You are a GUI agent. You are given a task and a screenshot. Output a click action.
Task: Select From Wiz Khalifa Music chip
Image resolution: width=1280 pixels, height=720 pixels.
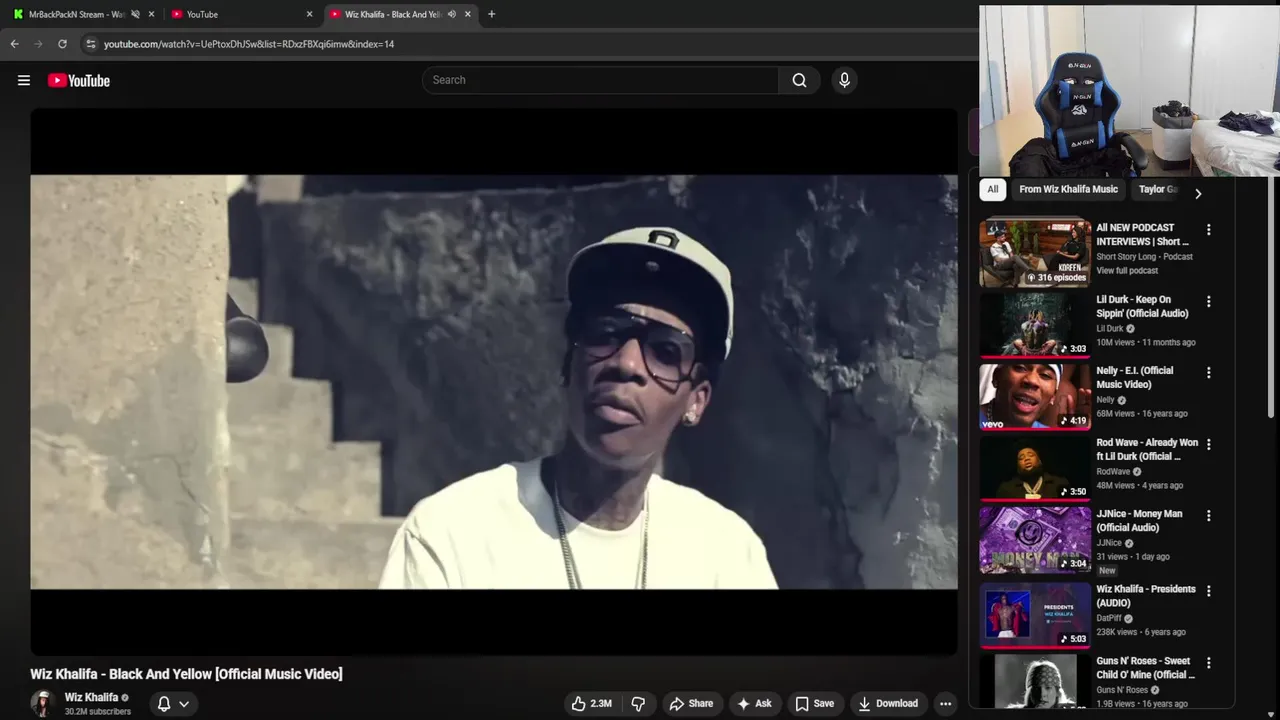(1068, 189)
